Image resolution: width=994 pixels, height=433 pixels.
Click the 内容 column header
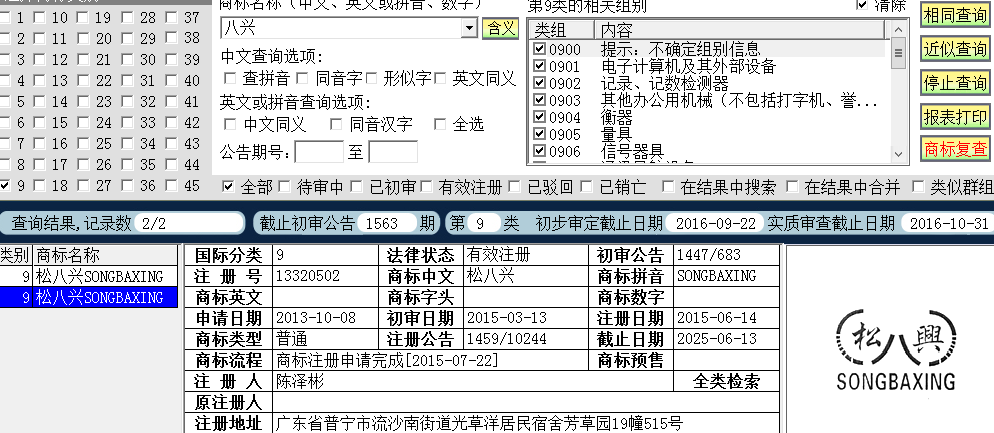[x=740, y=30]
